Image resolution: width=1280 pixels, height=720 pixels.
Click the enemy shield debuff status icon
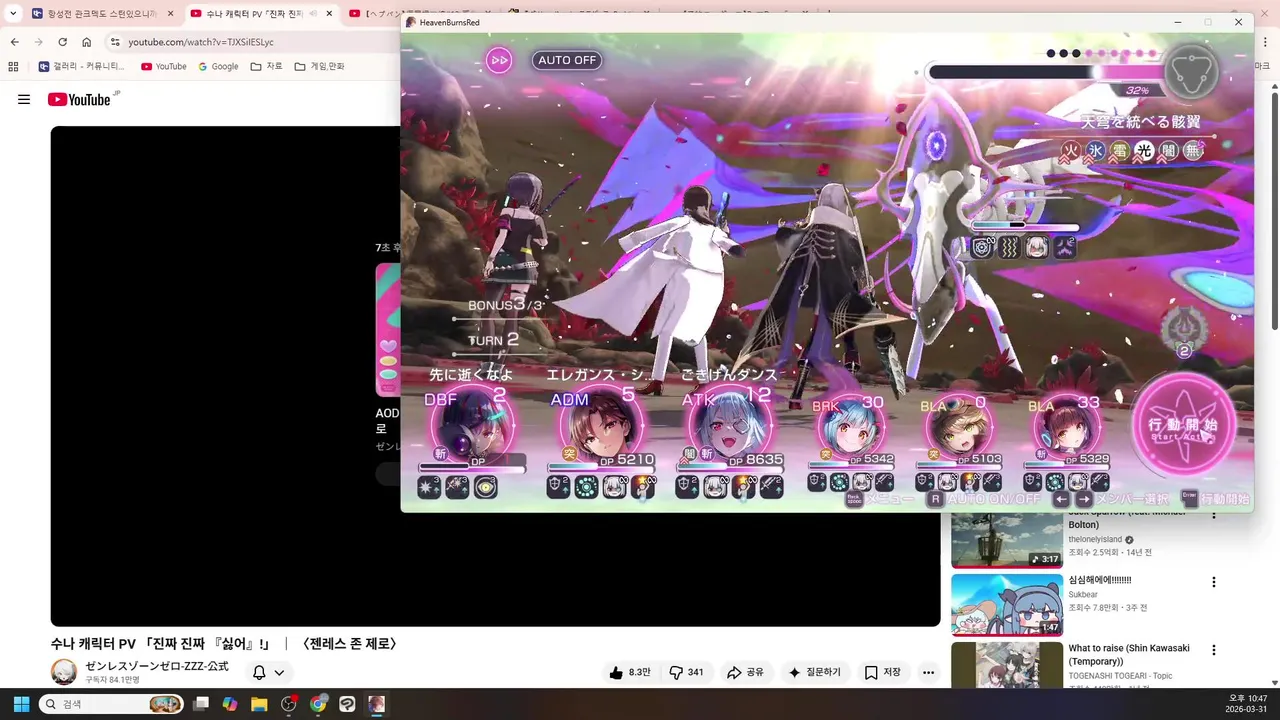click(983, 247)
